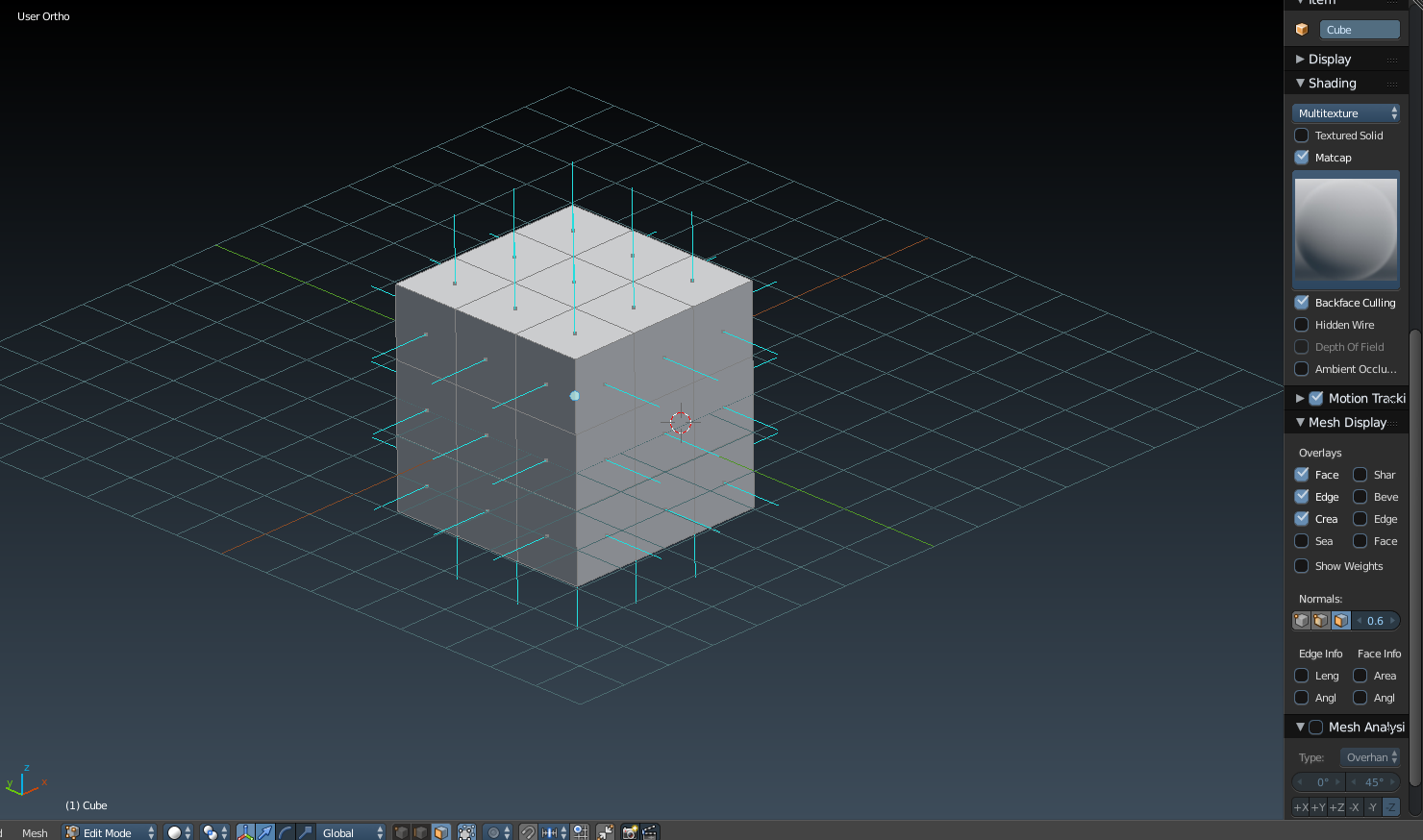The height and width of the screenshot is (840, 1423).
Task: Uncheck Backface Culling
Action: [x=1302, y=303]
